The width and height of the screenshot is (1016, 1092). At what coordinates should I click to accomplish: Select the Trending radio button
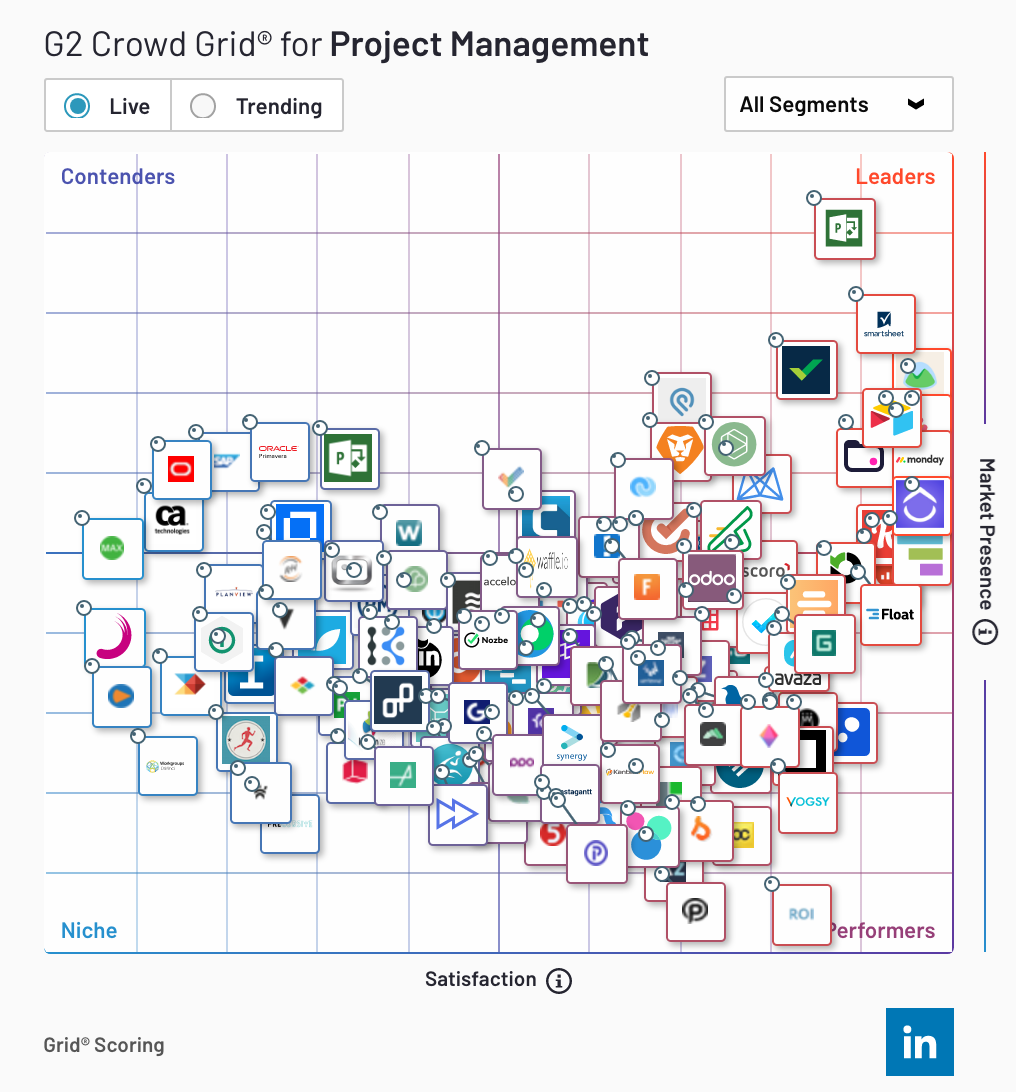(203, 106)
